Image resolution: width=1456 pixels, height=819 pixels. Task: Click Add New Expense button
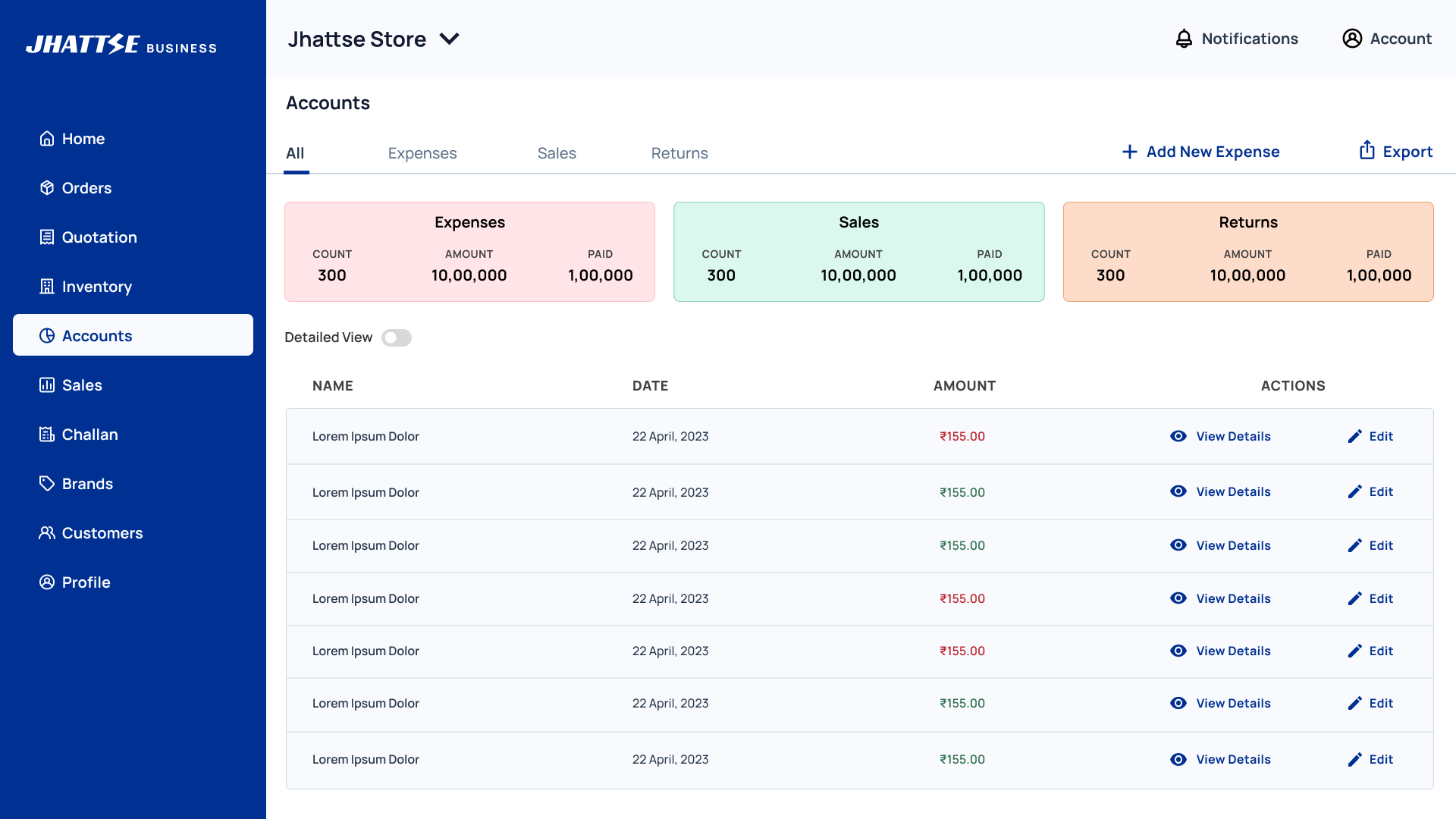coord(1201,152)
